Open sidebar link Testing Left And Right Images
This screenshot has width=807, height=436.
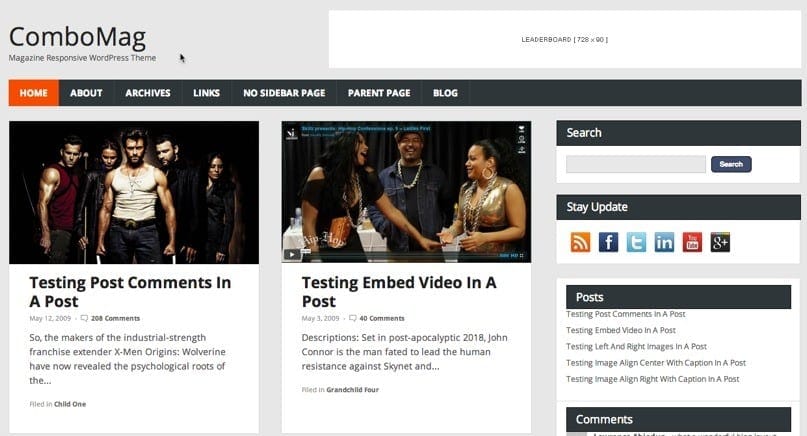(636, 346)
